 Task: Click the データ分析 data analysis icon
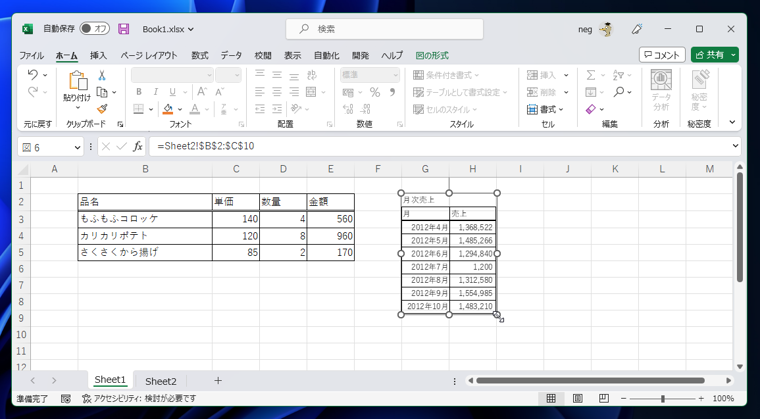(x=661, y=90)
